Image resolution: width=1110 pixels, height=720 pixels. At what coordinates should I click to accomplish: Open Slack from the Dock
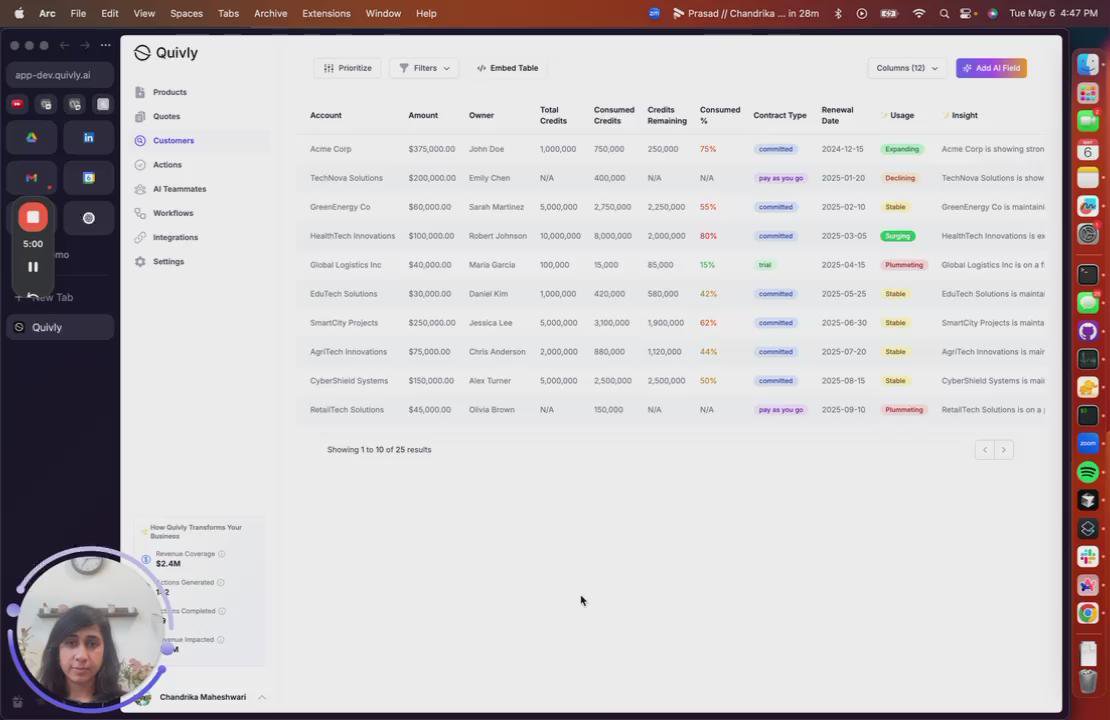tap(1088, 556)
